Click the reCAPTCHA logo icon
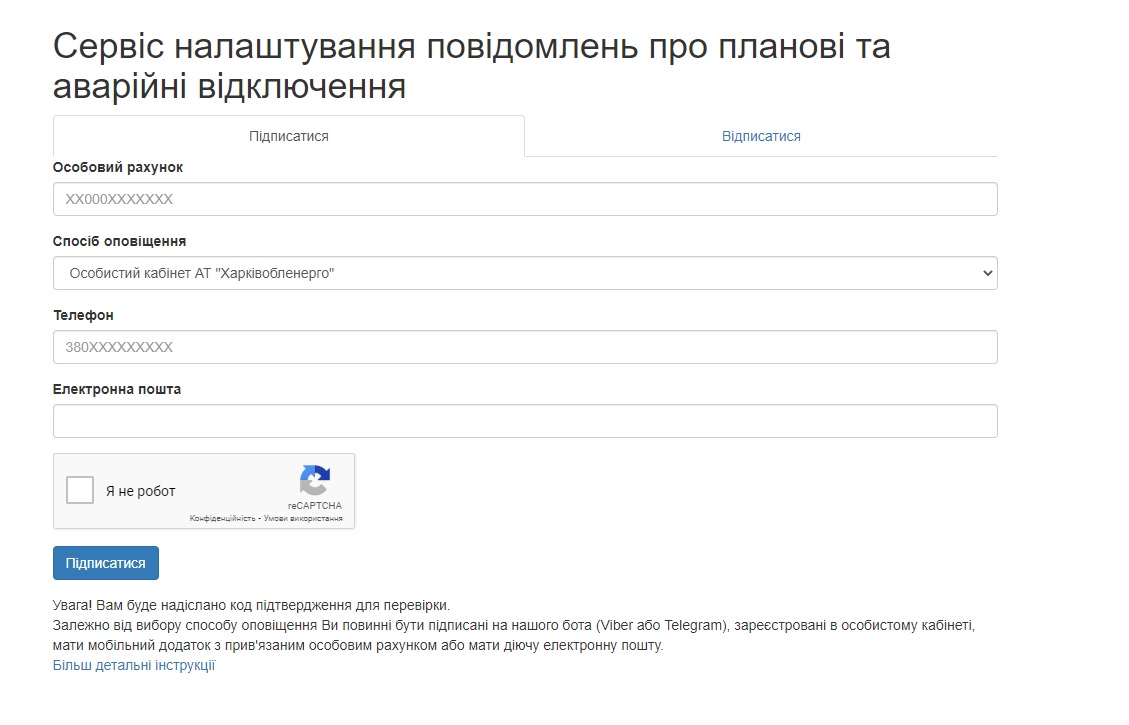The width and height of the screenshot is (1129, 725). pos(314,480)
